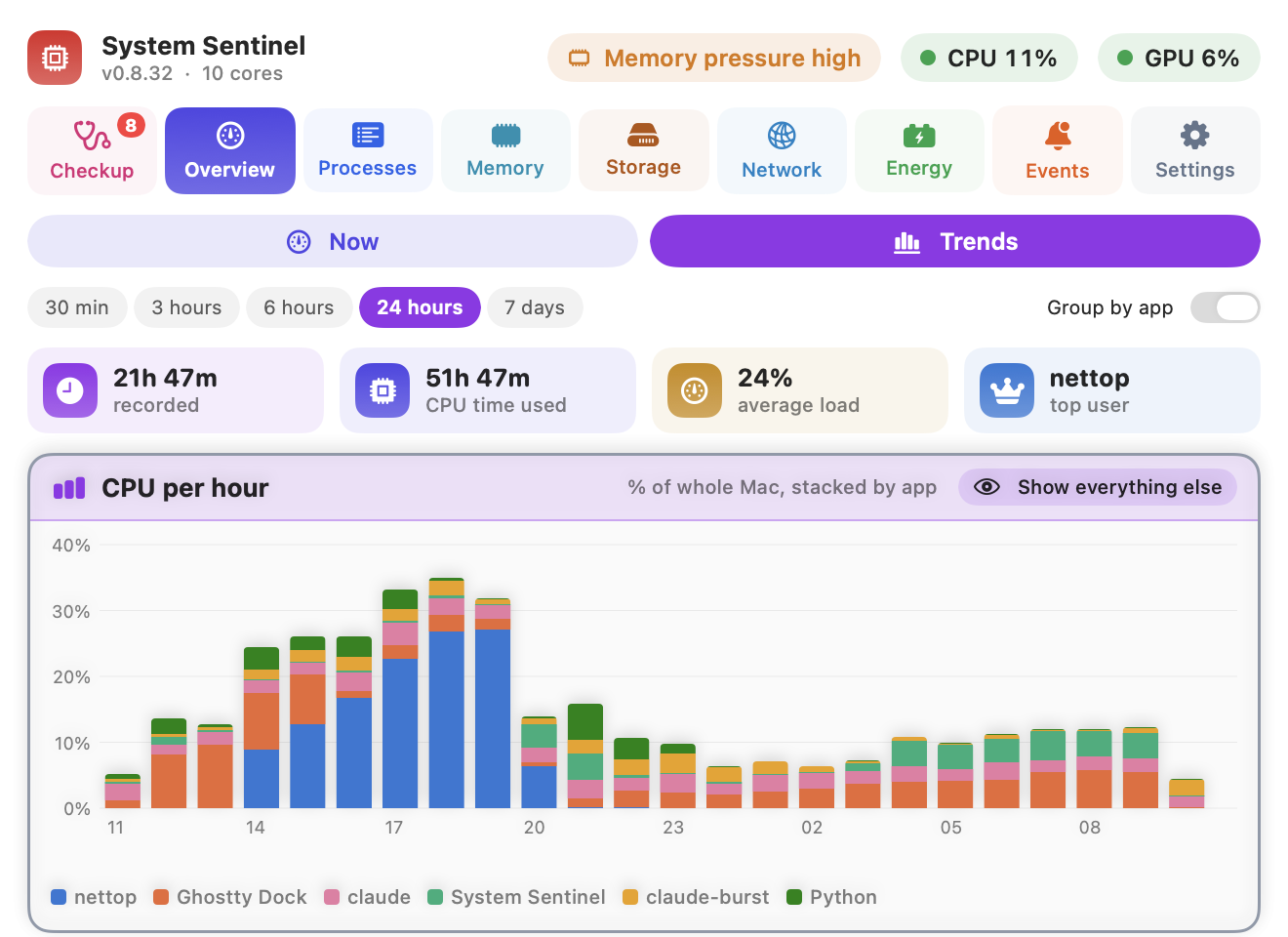
Task: Toggle the Group by app switch
Action: (1226, 307)
